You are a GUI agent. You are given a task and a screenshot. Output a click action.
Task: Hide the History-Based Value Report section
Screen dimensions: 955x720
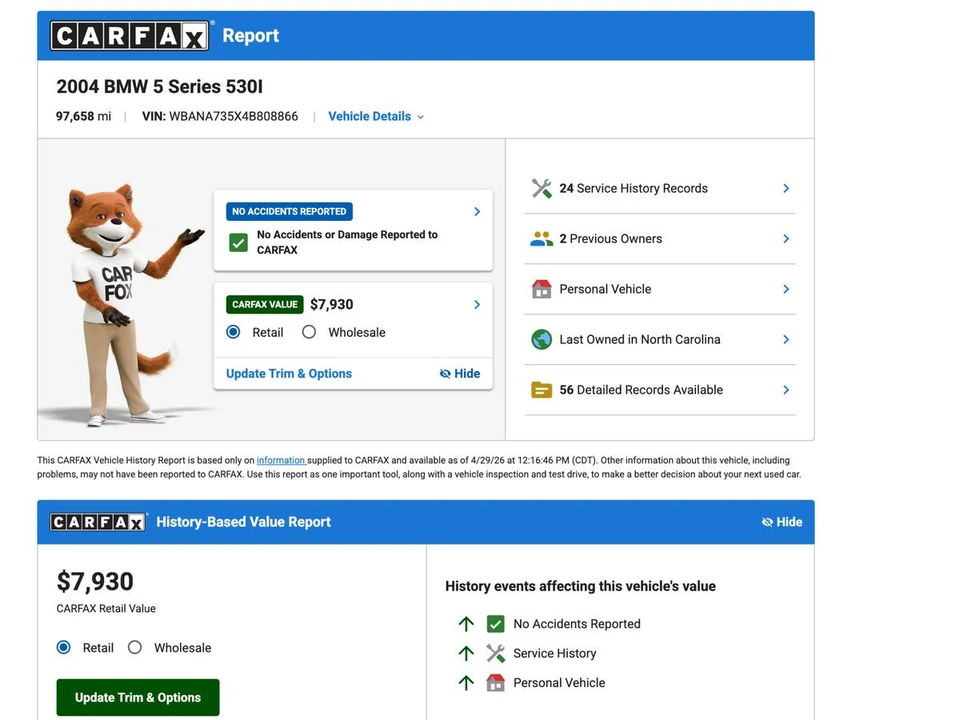tap(782, 522)
